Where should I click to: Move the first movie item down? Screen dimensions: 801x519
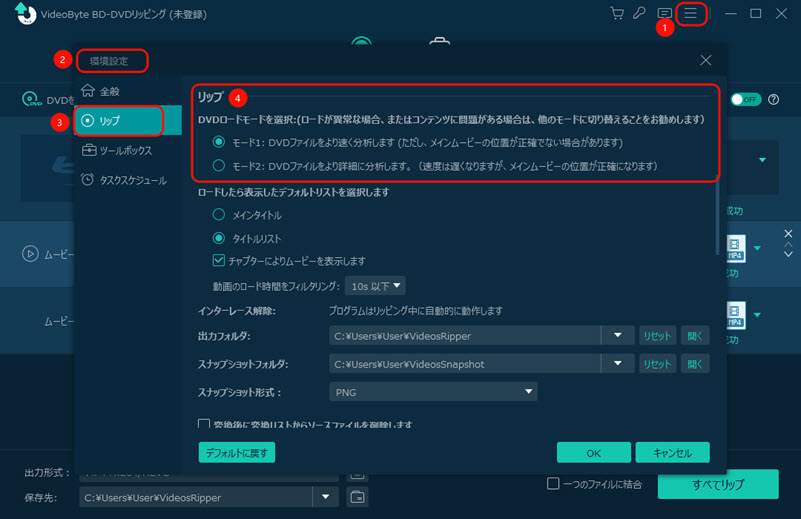pyautogui.click(x=788, y=254)
